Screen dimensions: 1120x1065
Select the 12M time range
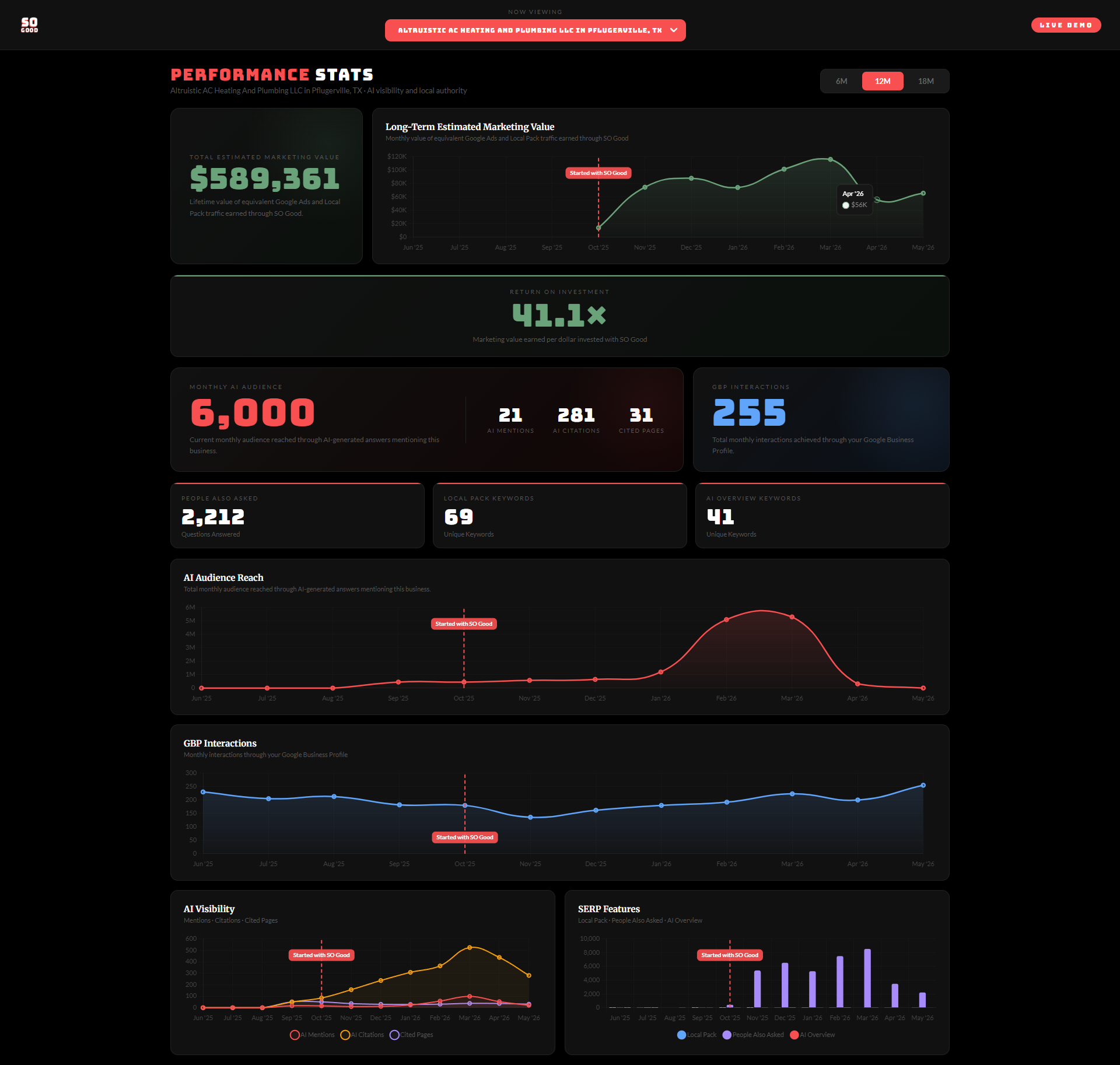pos(883,81)
